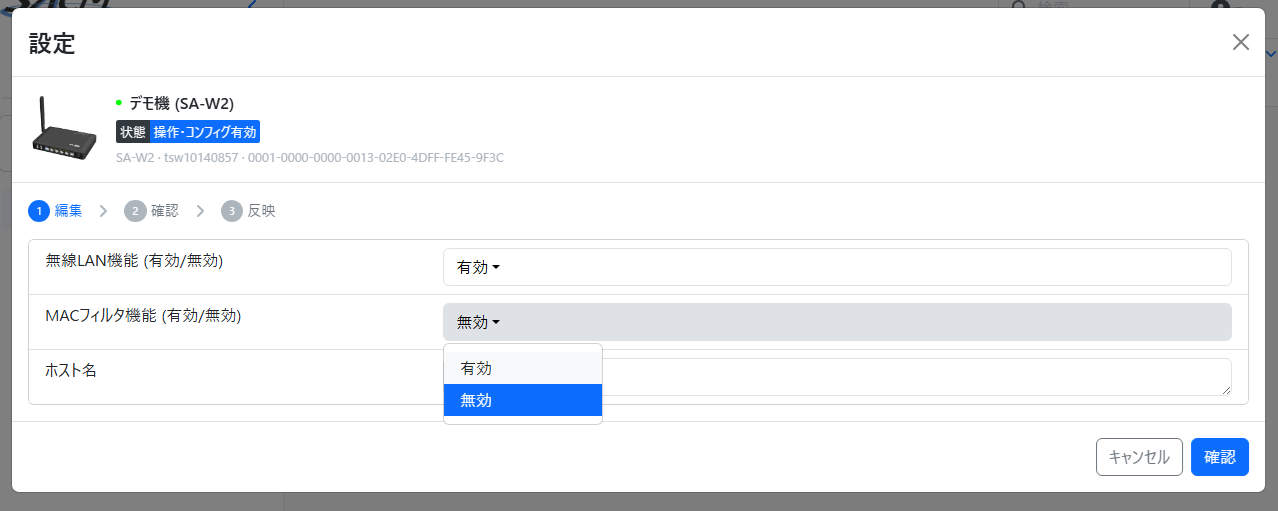Collapse the MACフィルタ機能 dropdown
The image size is (1278, 511).
click(x=836, y=322)
